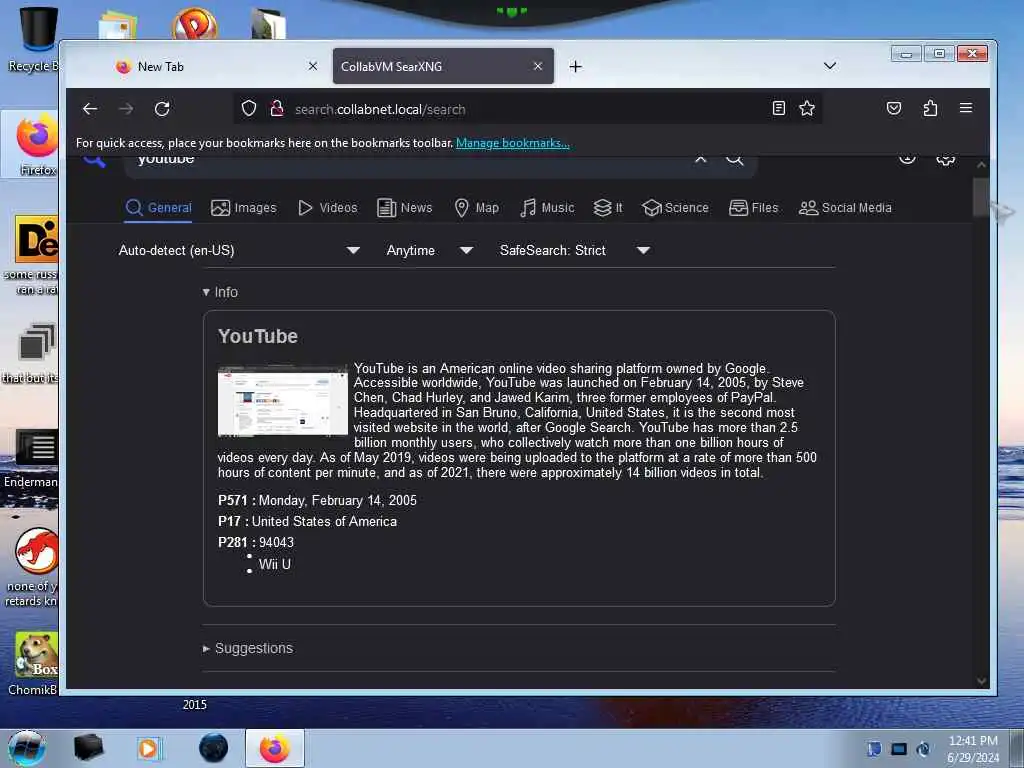Open Windows Media Player from taskbar
This screenshot has width=1024, height=768.
click(x=149, y=748)
